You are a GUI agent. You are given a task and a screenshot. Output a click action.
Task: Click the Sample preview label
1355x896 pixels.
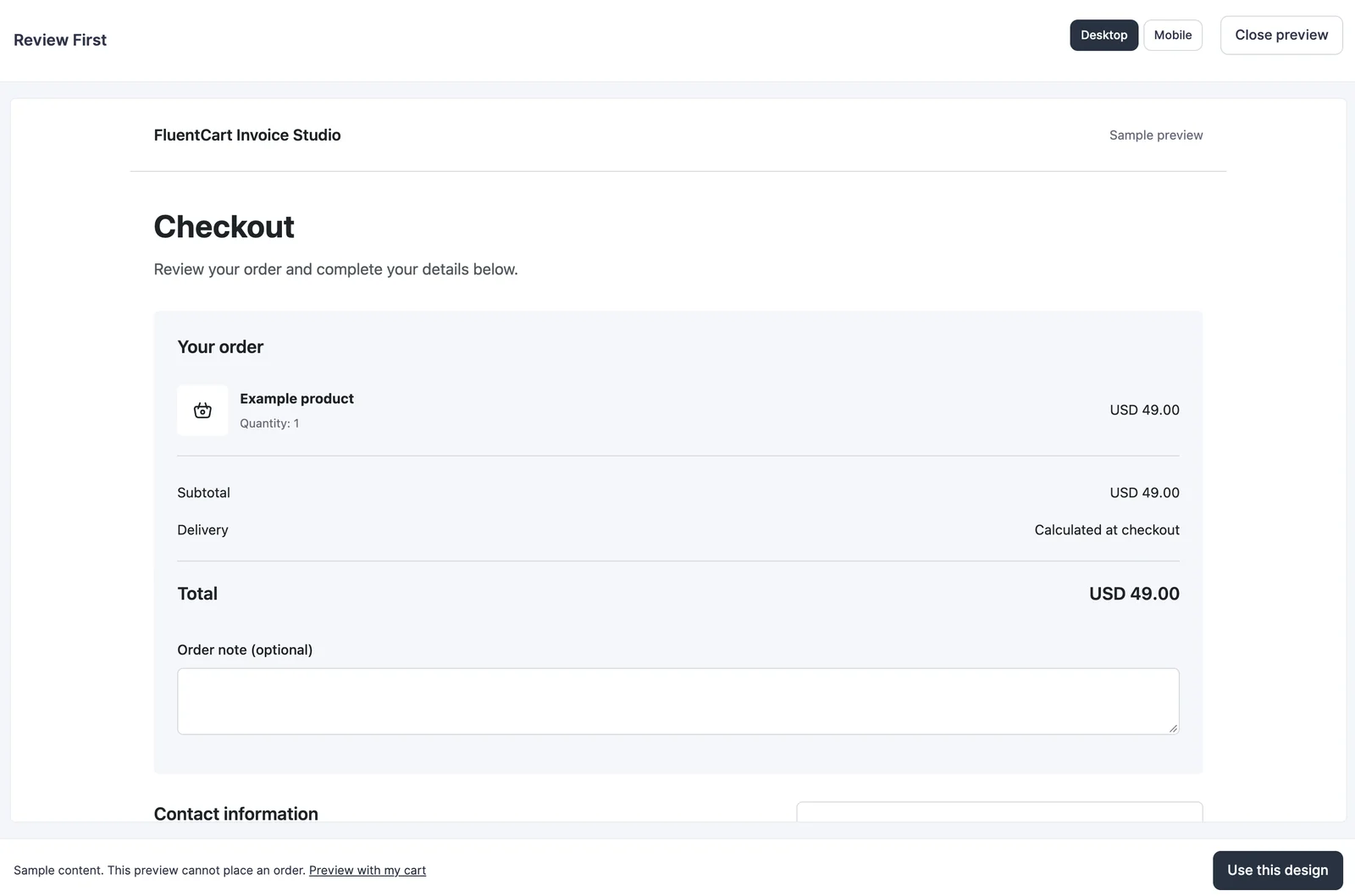1156,136
